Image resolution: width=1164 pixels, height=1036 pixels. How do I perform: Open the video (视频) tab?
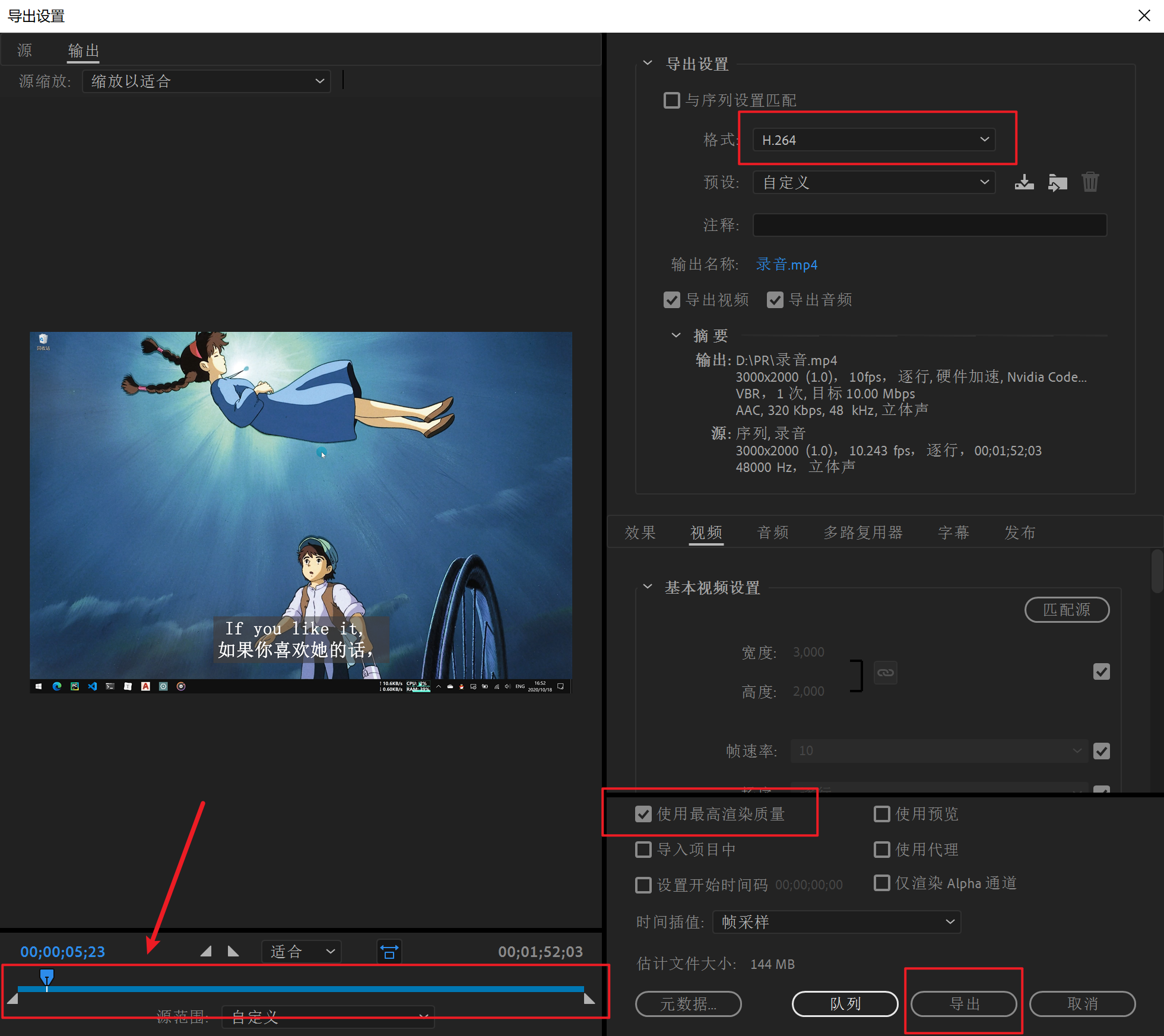(x=706, y=533)
